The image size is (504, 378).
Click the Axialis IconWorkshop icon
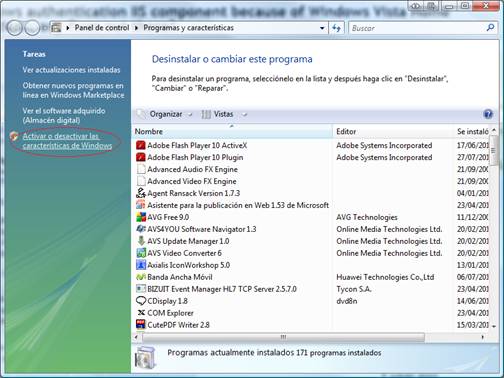point(141,265)
